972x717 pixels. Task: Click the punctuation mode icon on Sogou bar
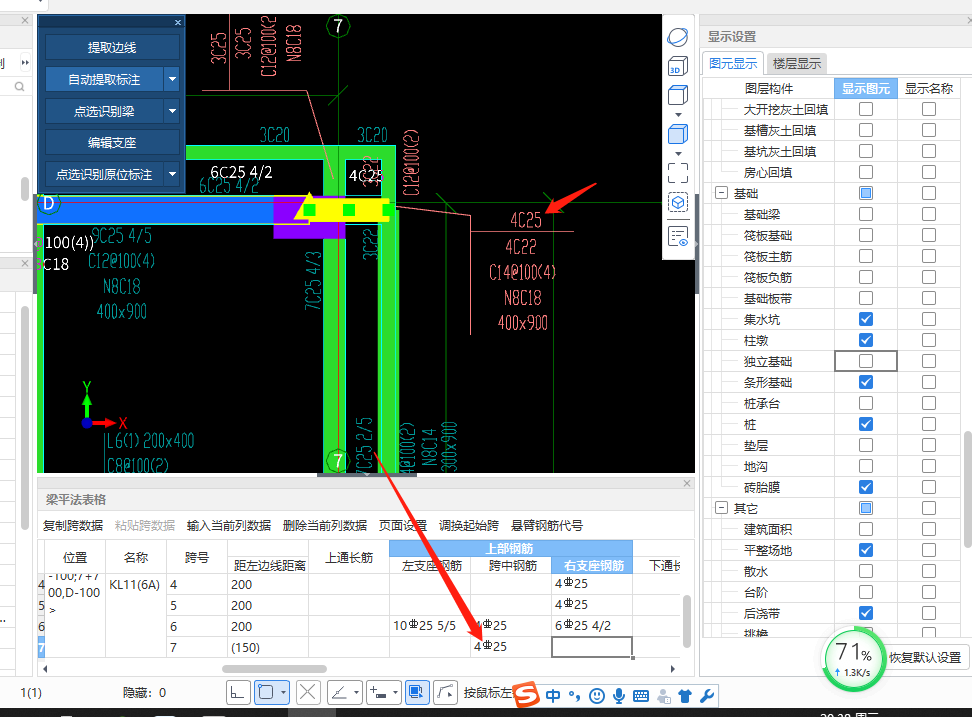575,697
